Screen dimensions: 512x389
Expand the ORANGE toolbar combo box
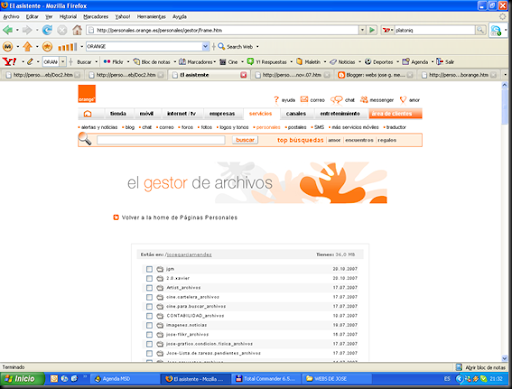point(205,46)
